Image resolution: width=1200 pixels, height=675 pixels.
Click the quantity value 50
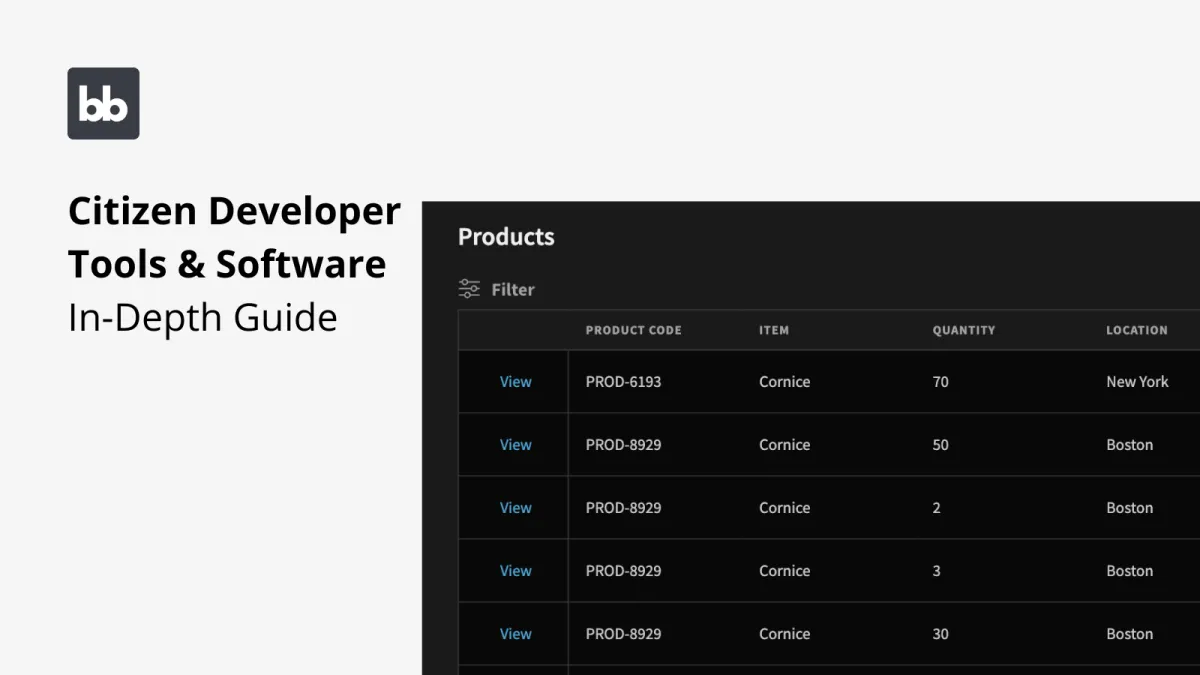click(940, 444)
